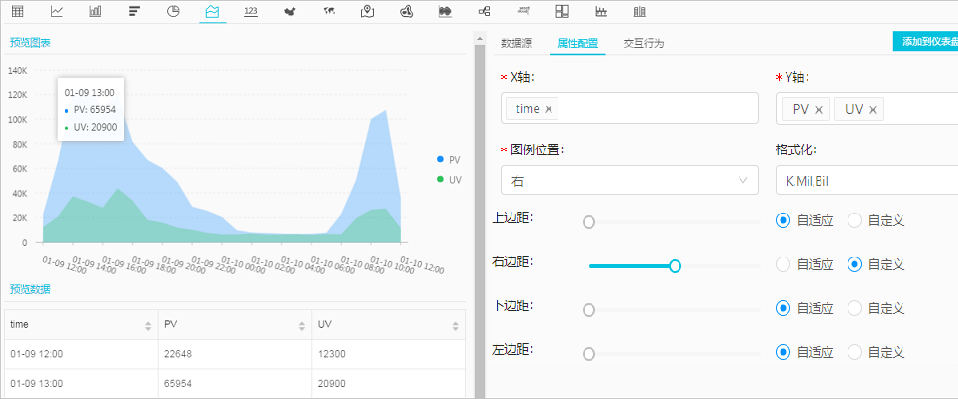Open the 图例位置 dropdown showing 右
This screenshot has width=958, height=399.
(x=630, y=180)
